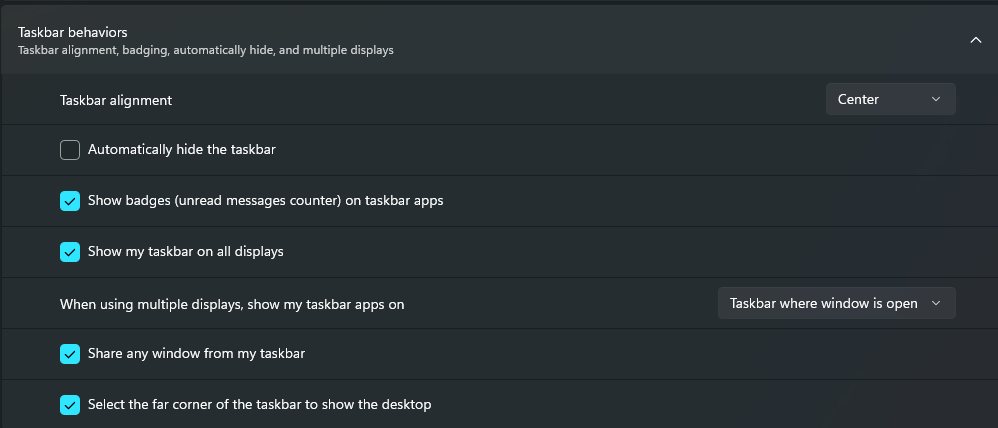Collapse the Taskbar behaviors section chevron
The image size is (998, 428).
(x=975, y=40)
